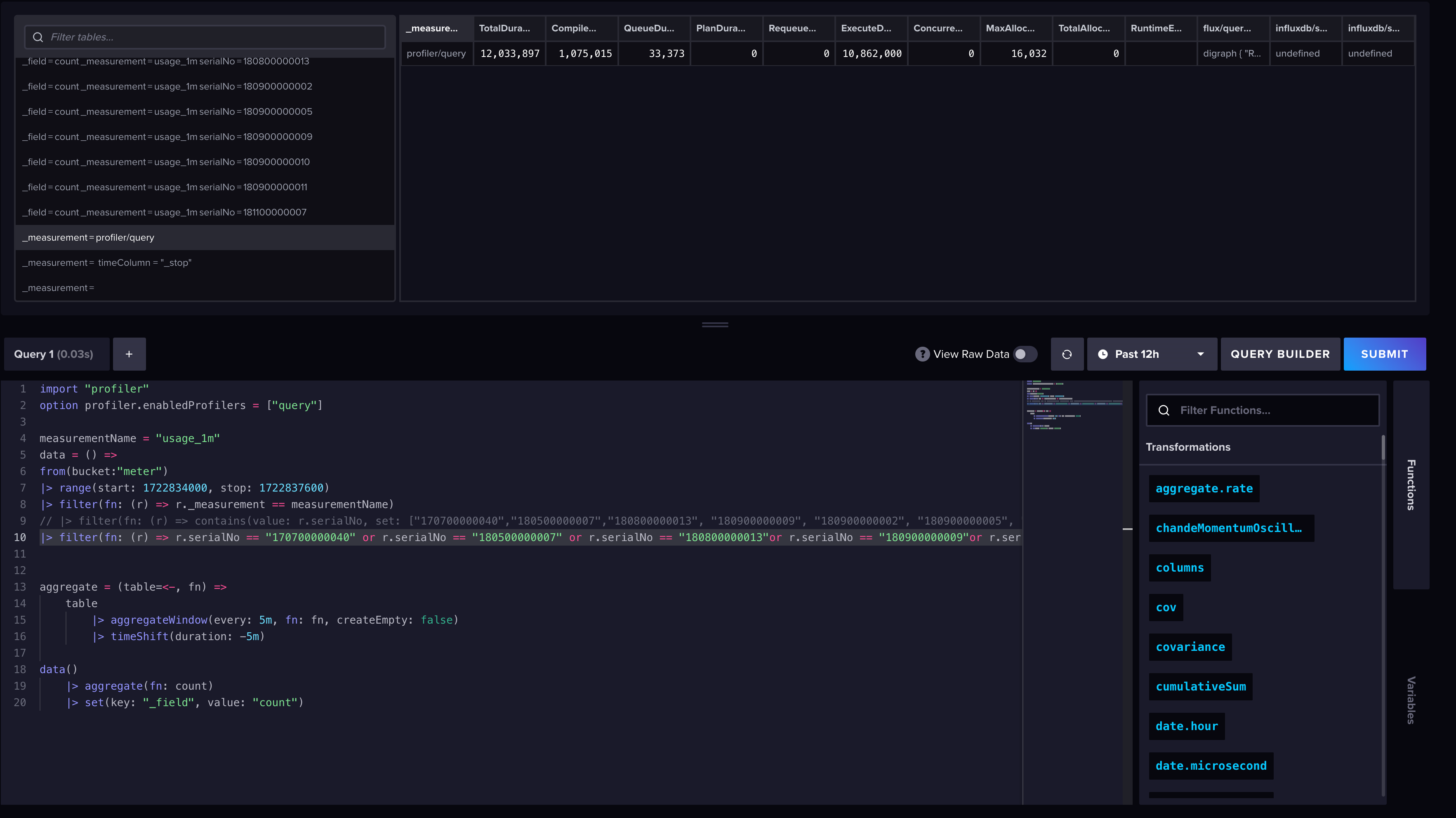Insert the cumulativeSum function
Image resolution: width=1456 pixels, height=818 pixels.
coord(1201,687)
